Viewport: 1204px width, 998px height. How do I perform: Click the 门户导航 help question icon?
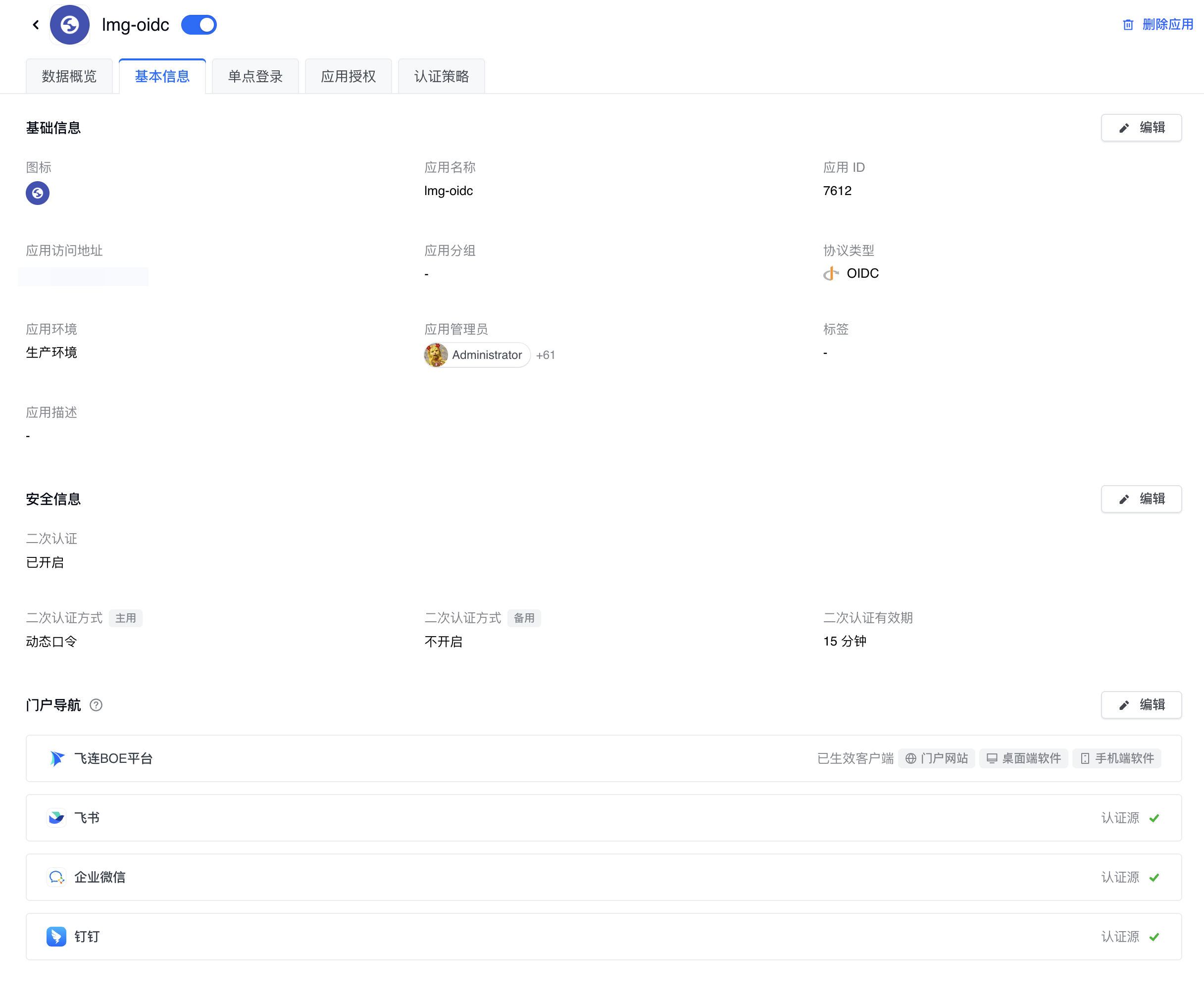pyautogui.click(x=97, y=705)
